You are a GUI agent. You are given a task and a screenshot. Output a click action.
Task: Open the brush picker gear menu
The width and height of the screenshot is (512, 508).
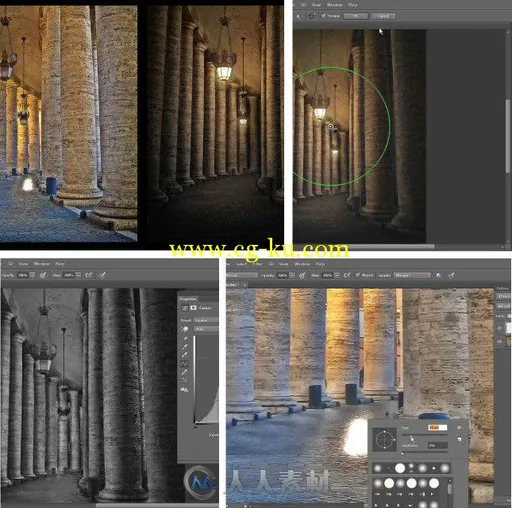click(460, 428)
